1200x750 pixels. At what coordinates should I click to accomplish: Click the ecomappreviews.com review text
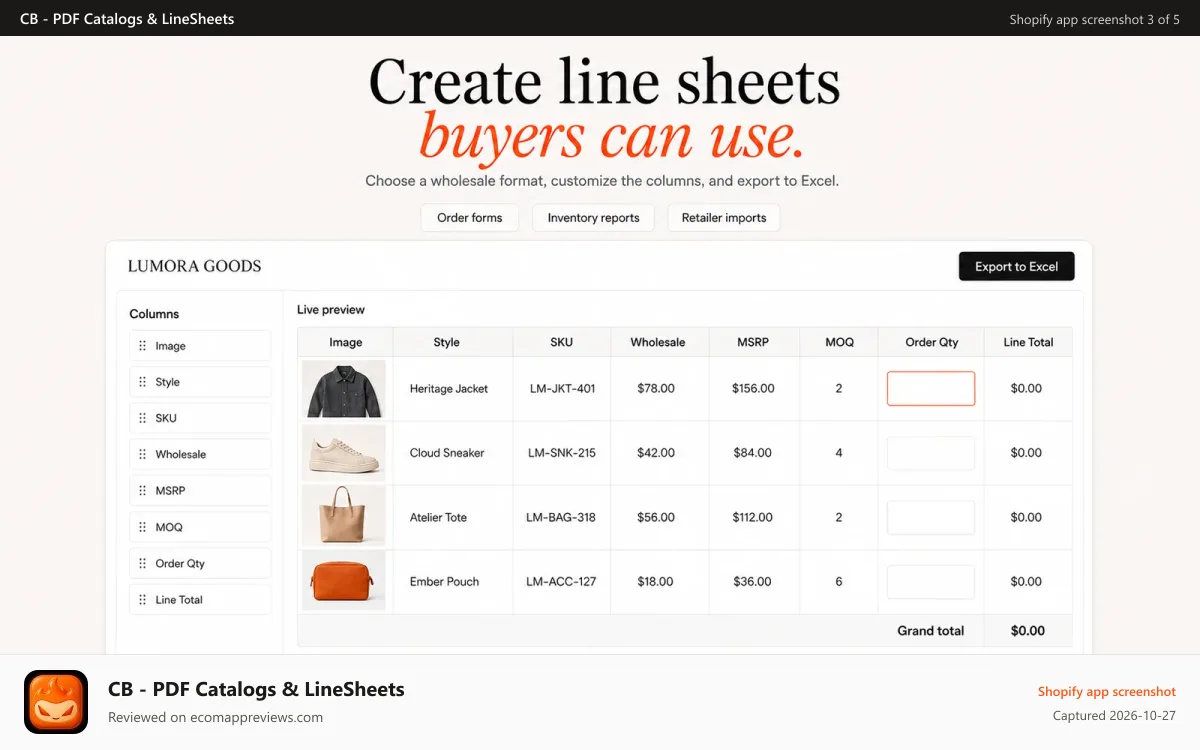(215, 717)
